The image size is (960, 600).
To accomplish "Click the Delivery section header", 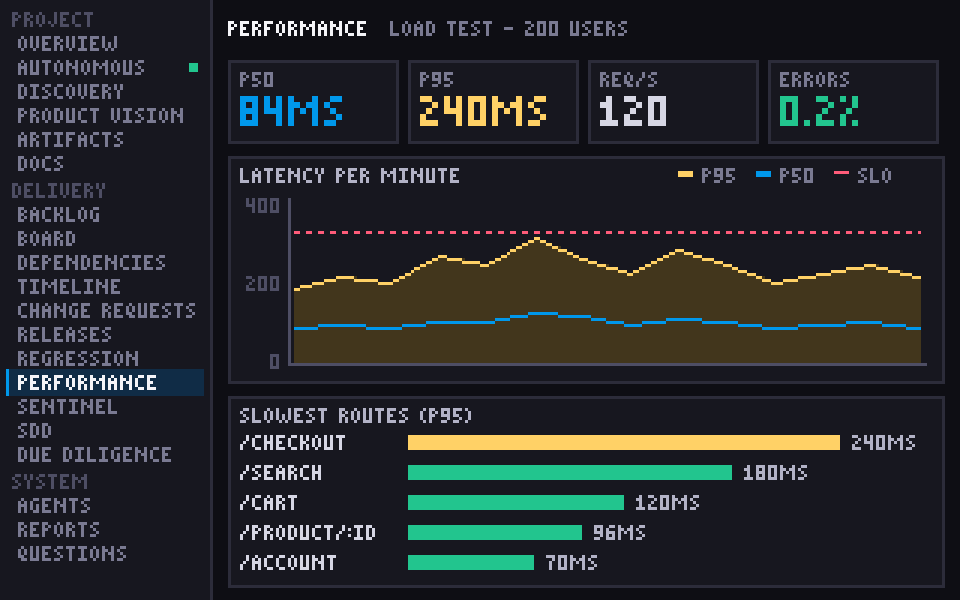I will (58, 190).
